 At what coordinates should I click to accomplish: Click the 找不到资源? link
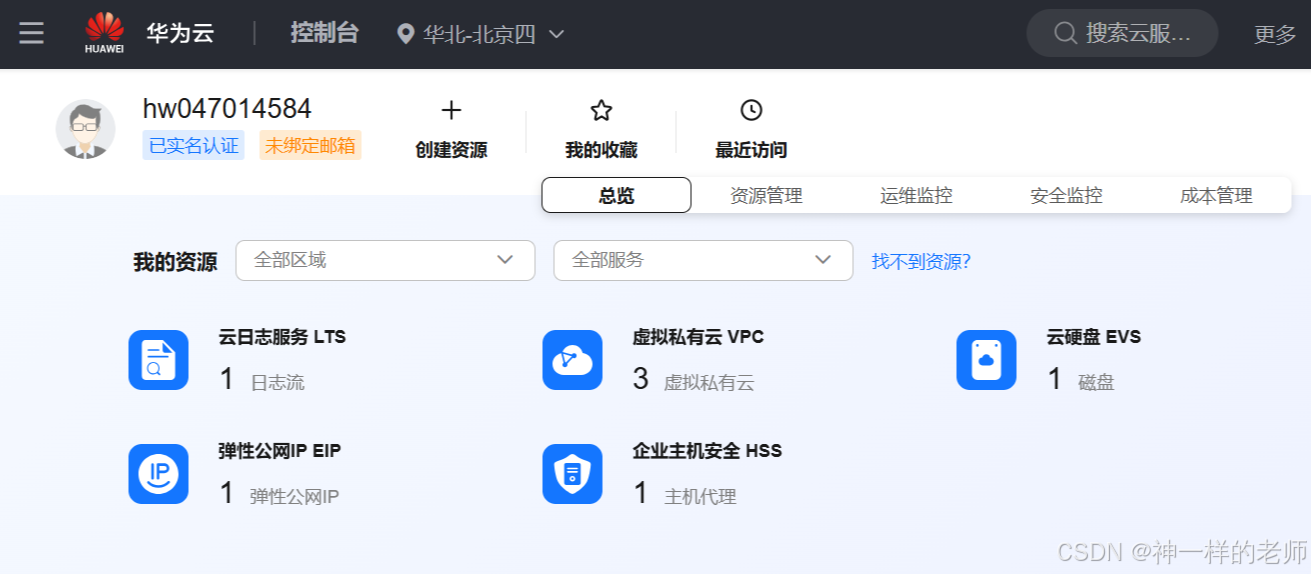coord(921,261)
